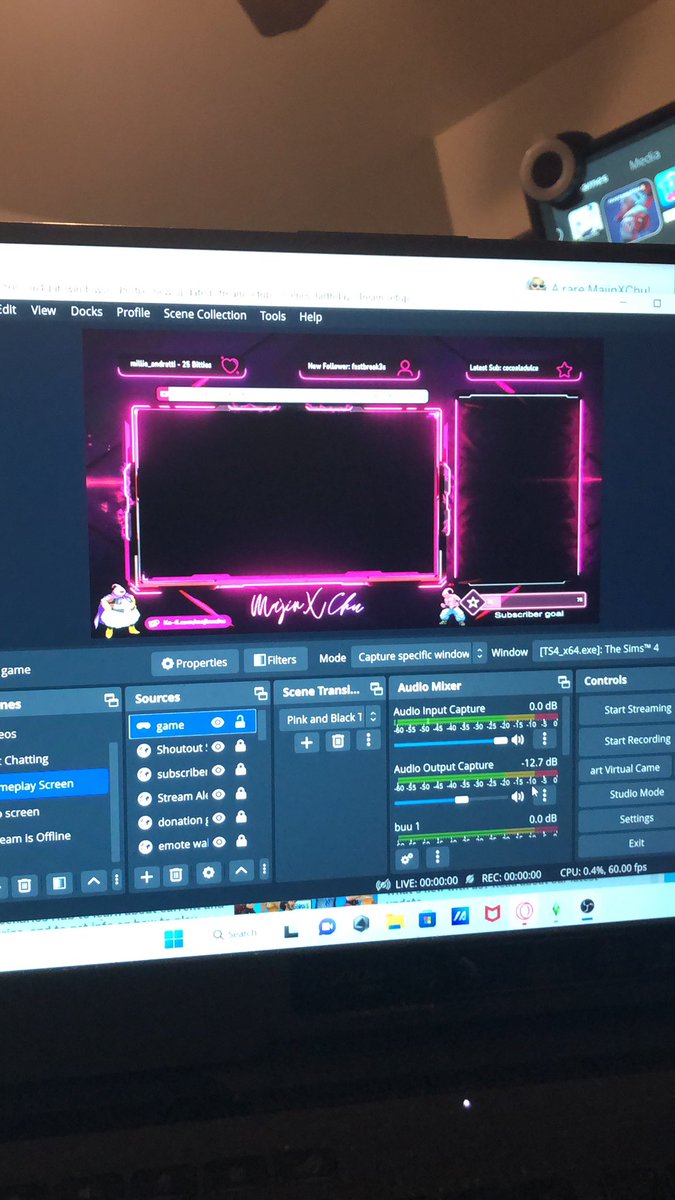
Task: Open the Tools menu
Action: coord(273,316)
